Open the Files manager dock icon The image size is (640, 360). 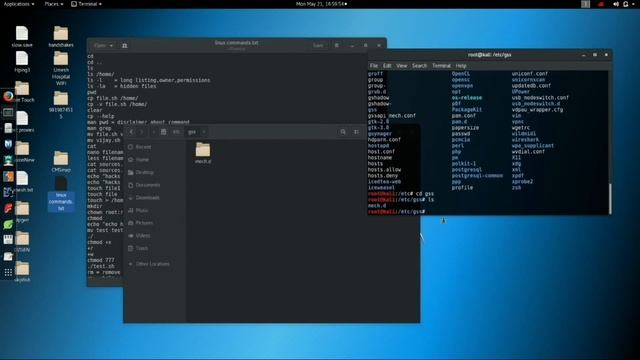tap(8, 128)
